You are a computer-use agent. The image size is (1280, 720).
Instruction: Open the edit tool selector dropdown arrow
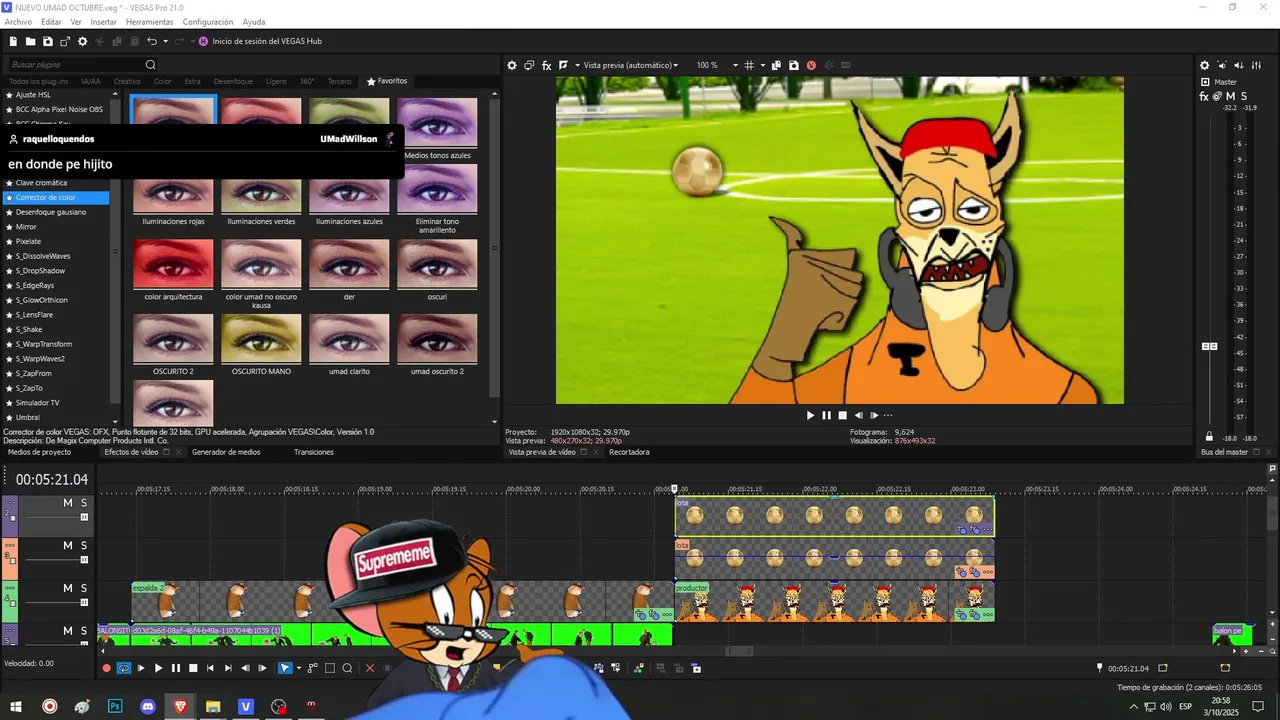(x=298, y=668)
